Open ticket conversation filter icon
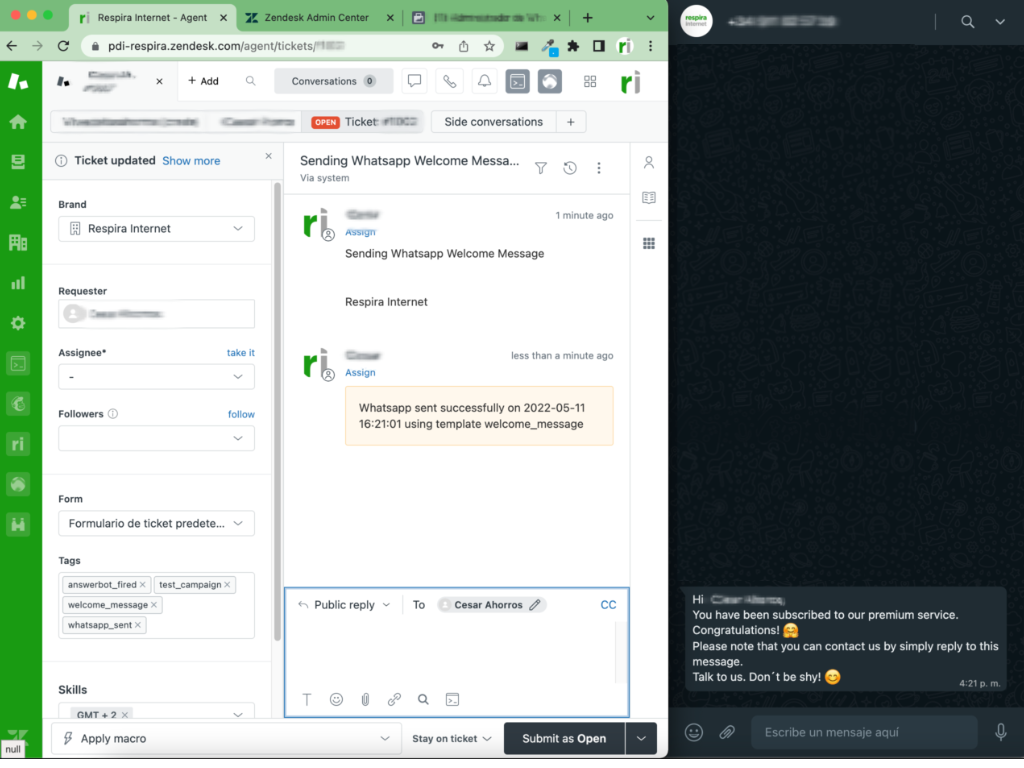The height and width of the screenshot is (768, 1024). (540, 168)
